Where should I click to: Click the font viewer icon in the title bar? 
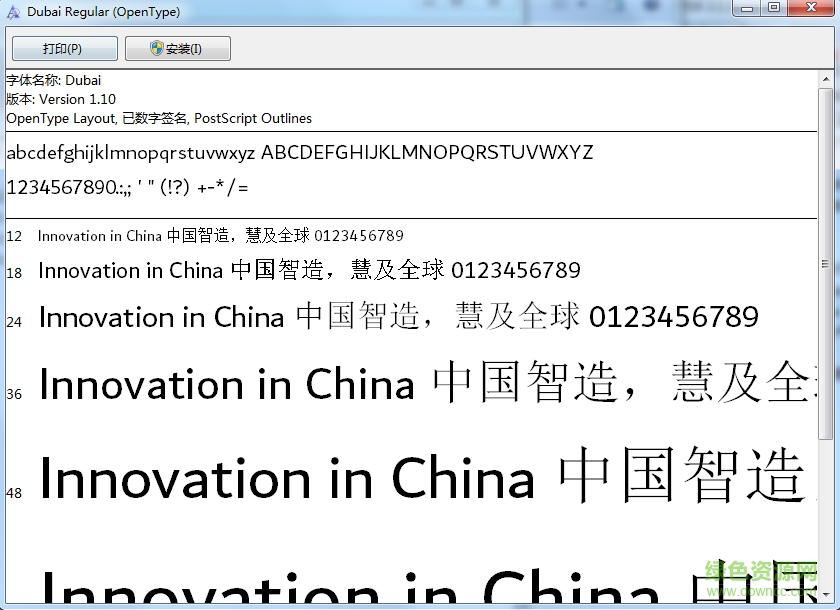click(12, 10)
